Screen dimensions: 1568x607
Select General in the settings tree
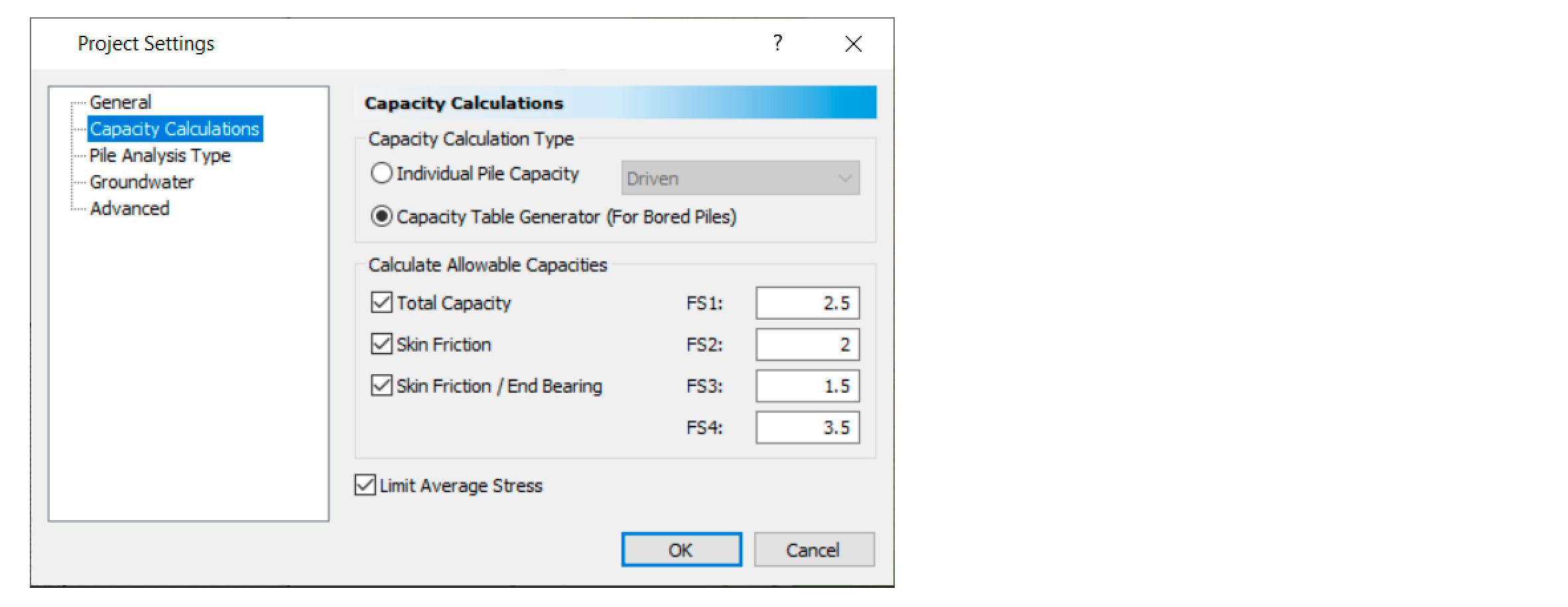120,102
